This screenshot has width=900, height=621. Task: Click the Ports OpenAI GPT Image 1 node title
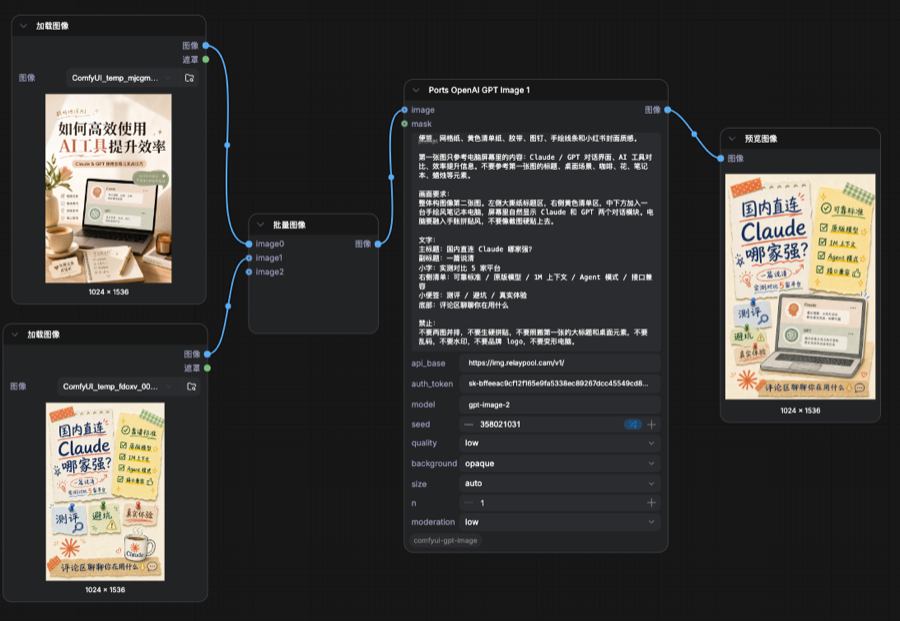[x=479, y=90]
